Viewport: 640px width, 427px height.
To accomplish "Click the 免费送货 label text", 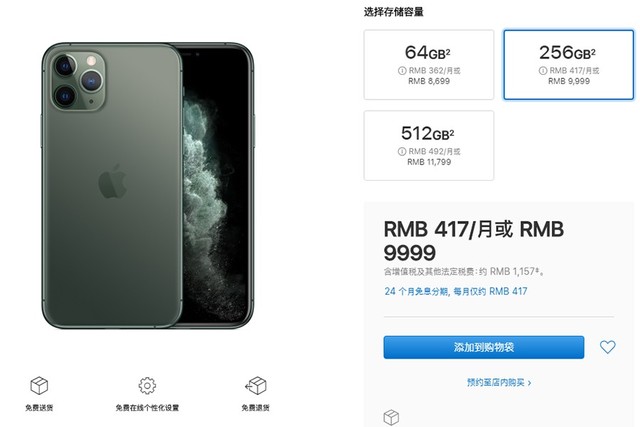I will tap(39, 407).
